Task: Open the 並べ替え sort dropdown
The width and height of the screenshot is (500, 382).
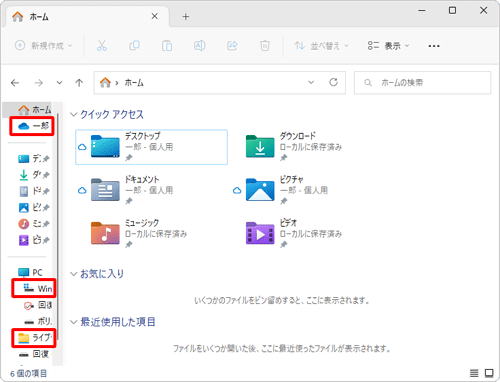Action: pos(321,46)
